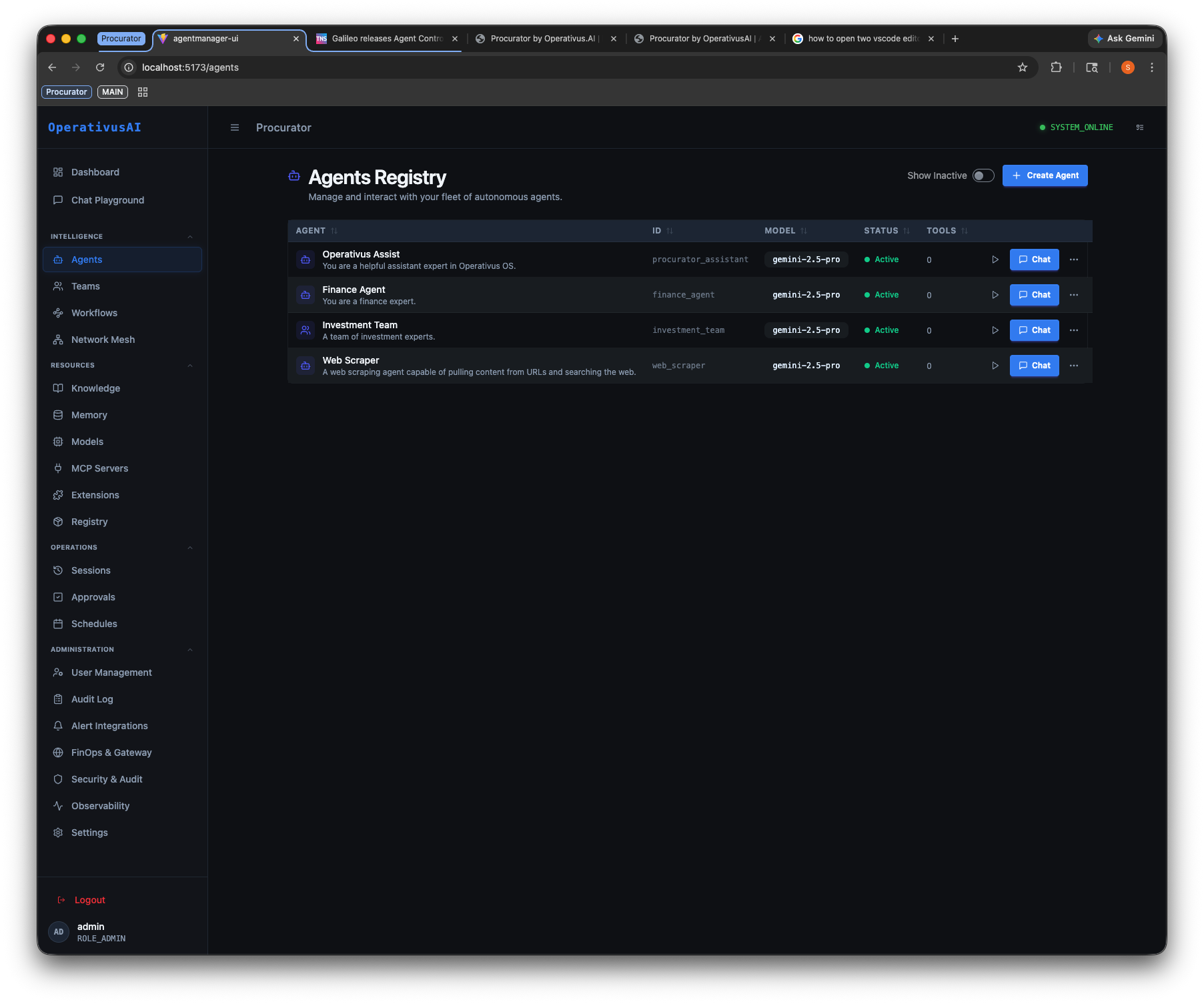Open more options for Finance Agent row
1204x1004 pixels.
[1074, 295]
